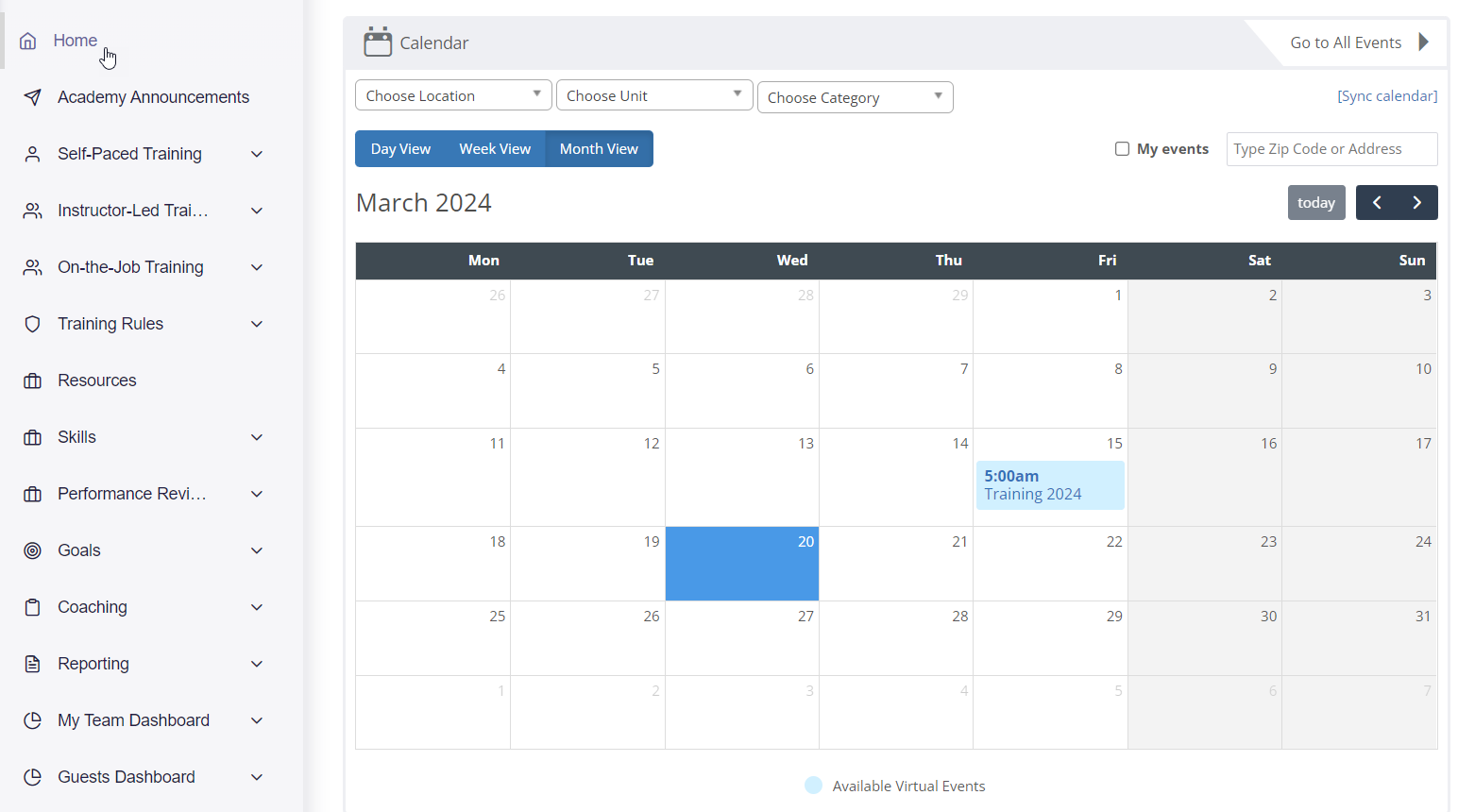Switch to Week View tab
The image size is (1458, 812).
[495, 149]
